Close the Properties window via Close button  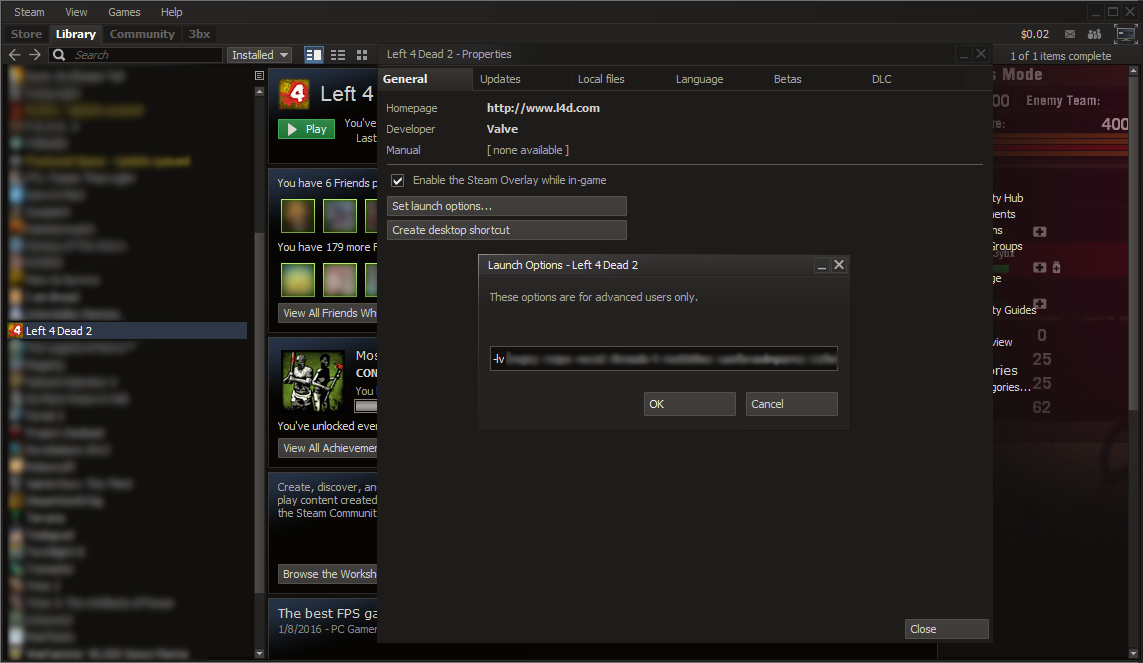coord(946,629)
